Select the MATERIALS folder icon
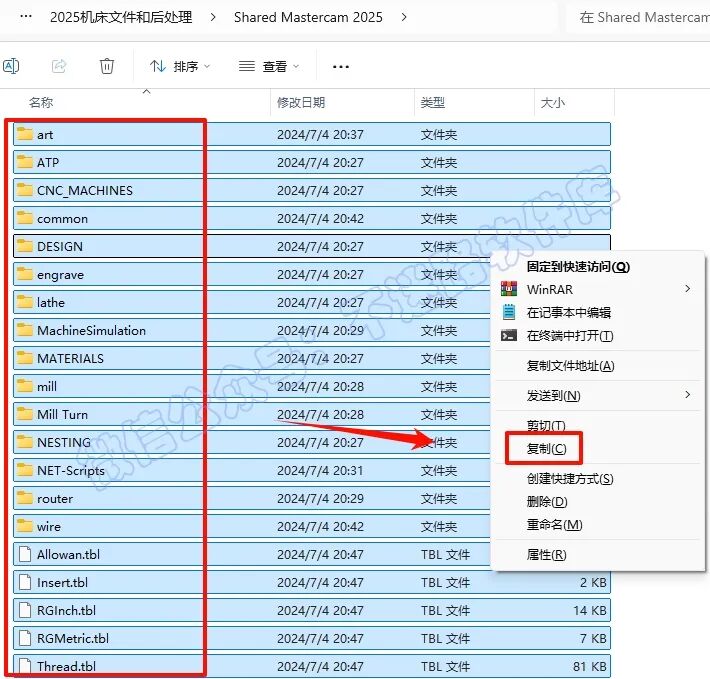 point(24,358)
